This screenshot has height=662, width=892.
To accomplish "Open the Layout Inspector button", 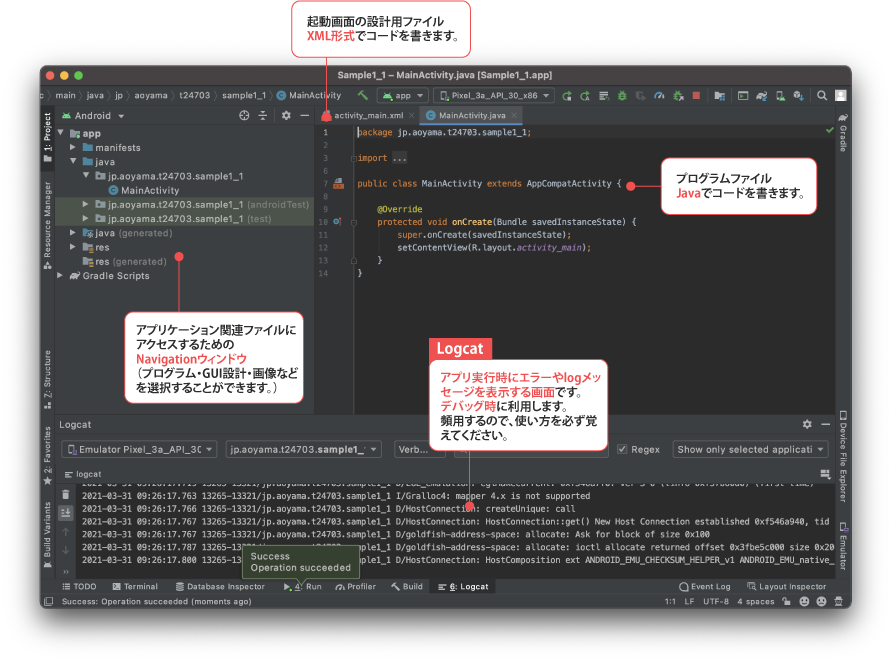I will click(x=786, y=586).
